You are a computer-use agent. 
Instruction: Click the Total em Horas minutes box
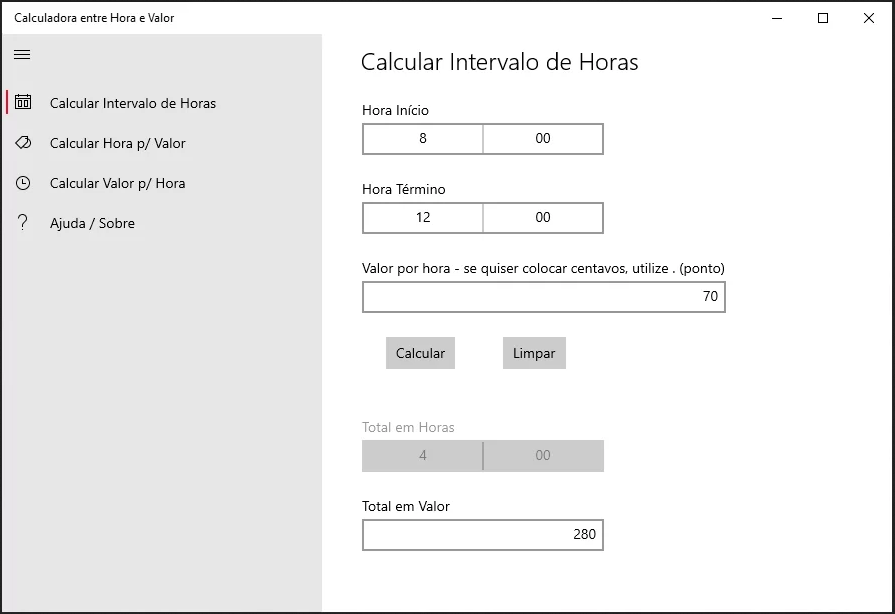543,456
